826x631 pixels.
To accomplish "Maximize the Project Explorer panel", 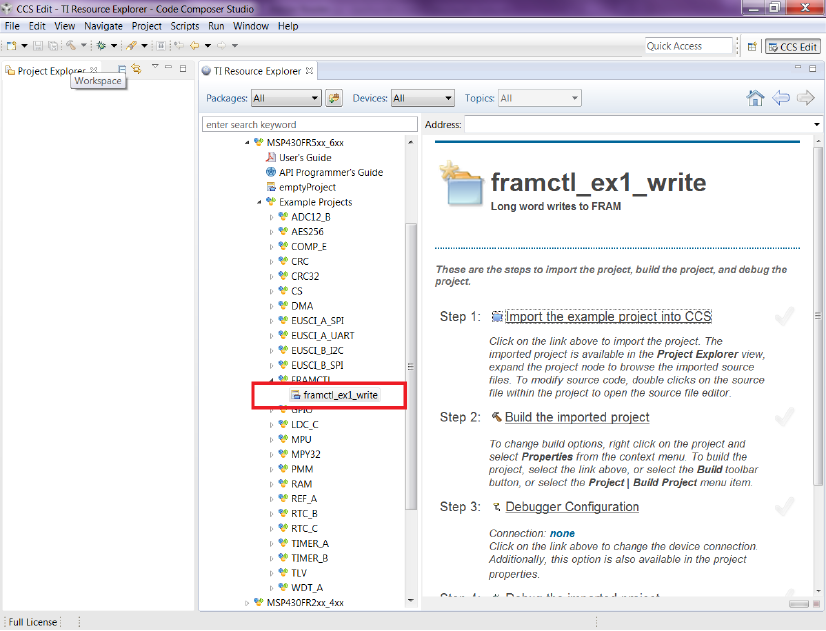I will coord(183,68).
